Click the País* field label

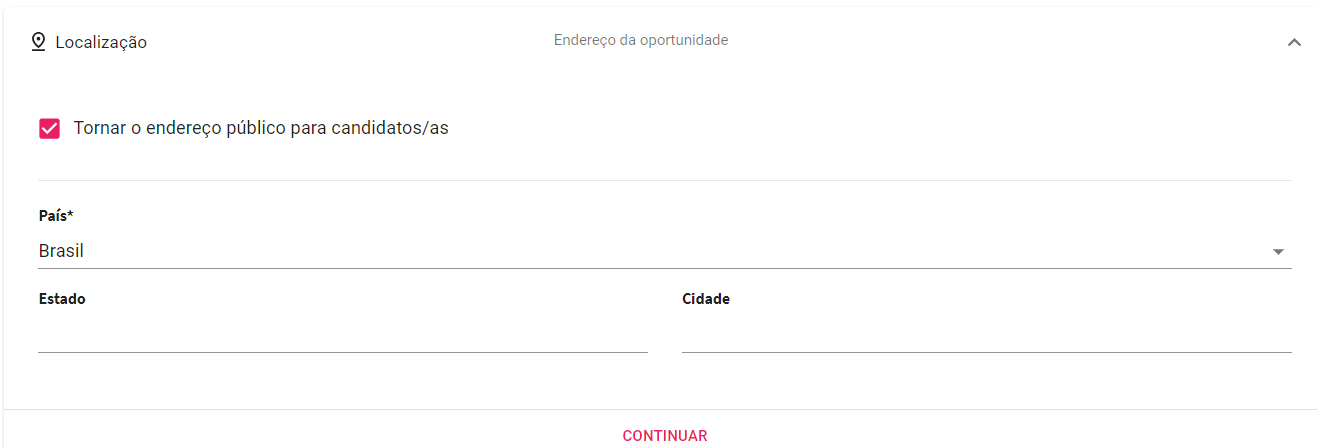point(56,216)
